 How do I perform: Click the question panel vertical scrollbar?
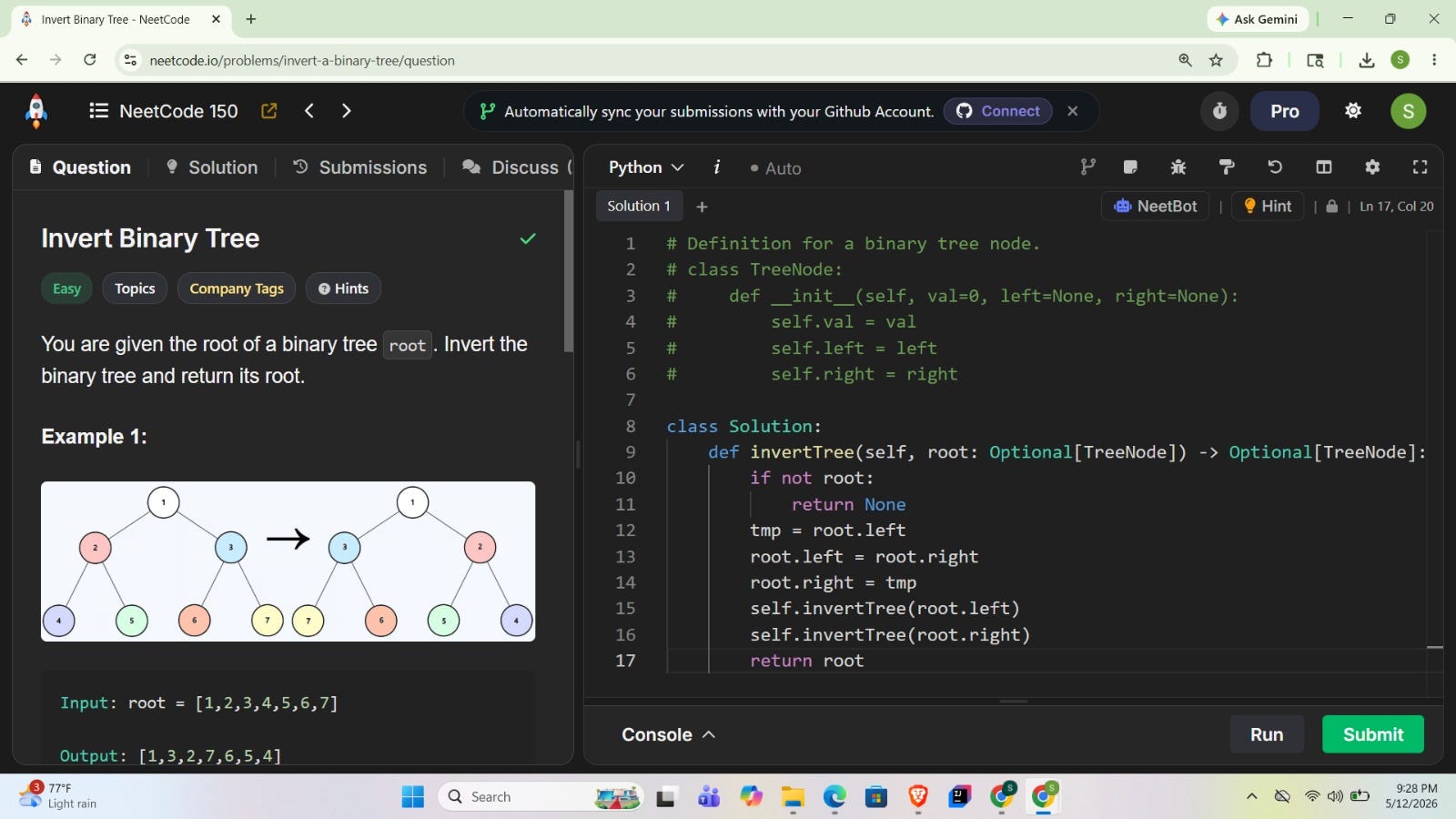[x=569, y=273]
